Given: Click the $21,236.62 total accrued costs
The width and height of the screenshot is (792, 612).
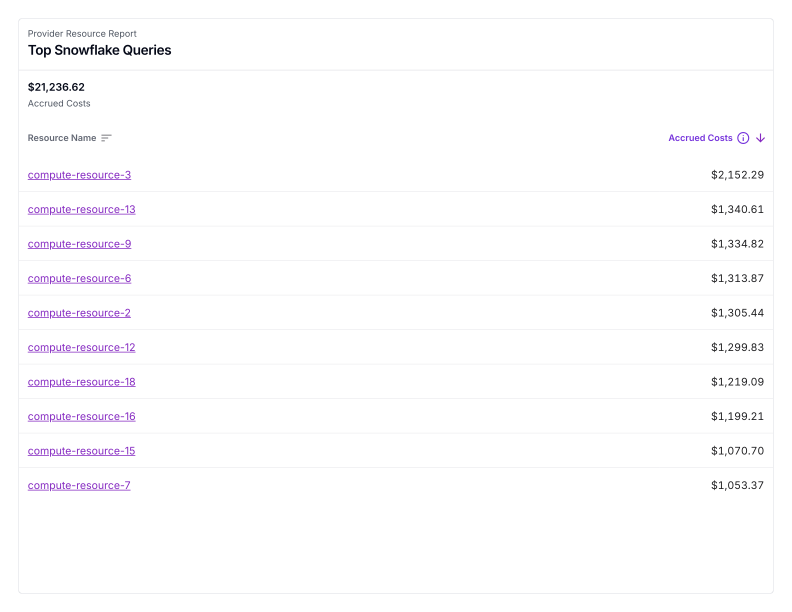Looking at the screenshot, I should tap(56, 87).
